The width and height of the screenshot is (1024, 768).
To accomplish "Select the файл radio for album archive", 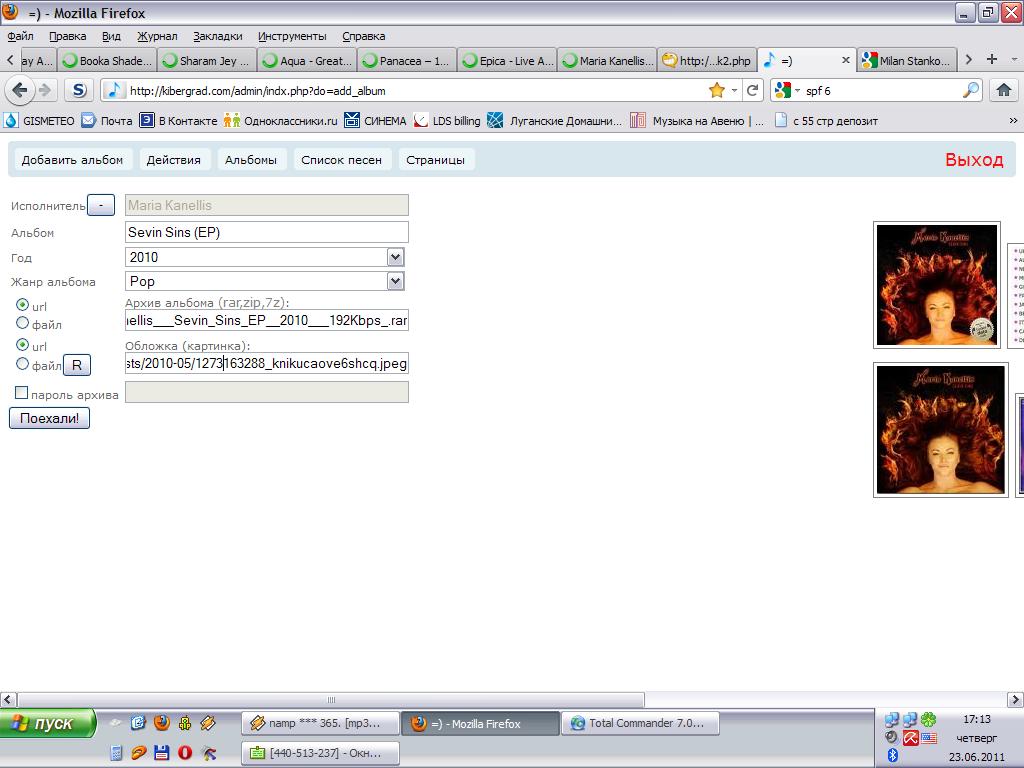I will [22, 323].
